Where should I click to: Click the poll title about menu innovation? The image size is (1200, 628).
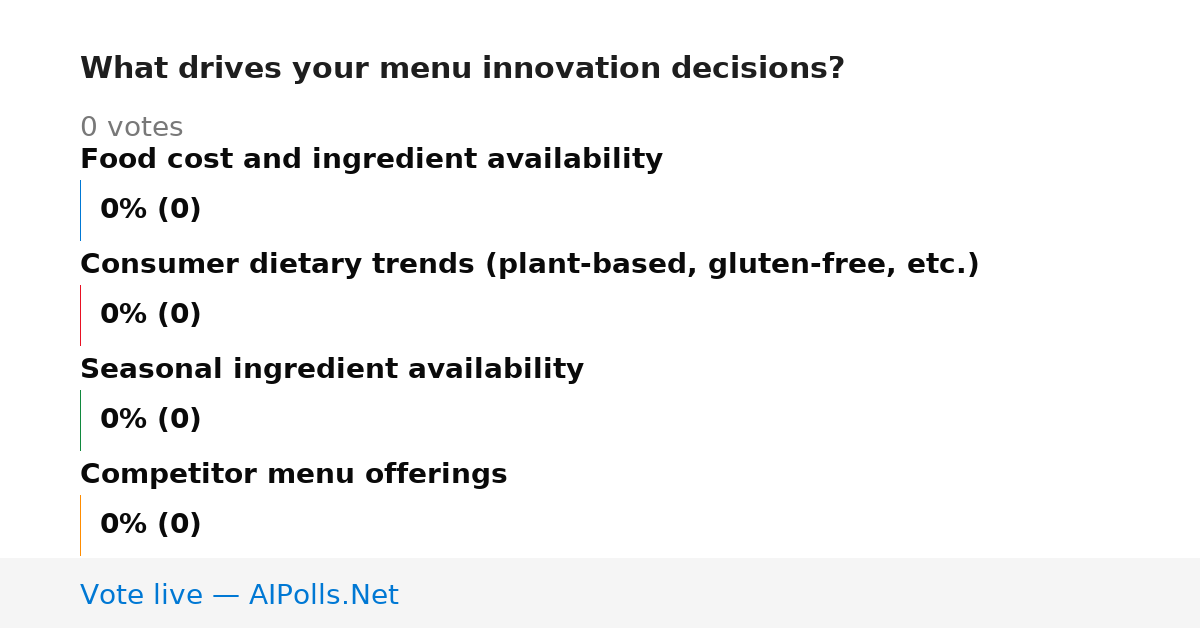pos(462,69)
